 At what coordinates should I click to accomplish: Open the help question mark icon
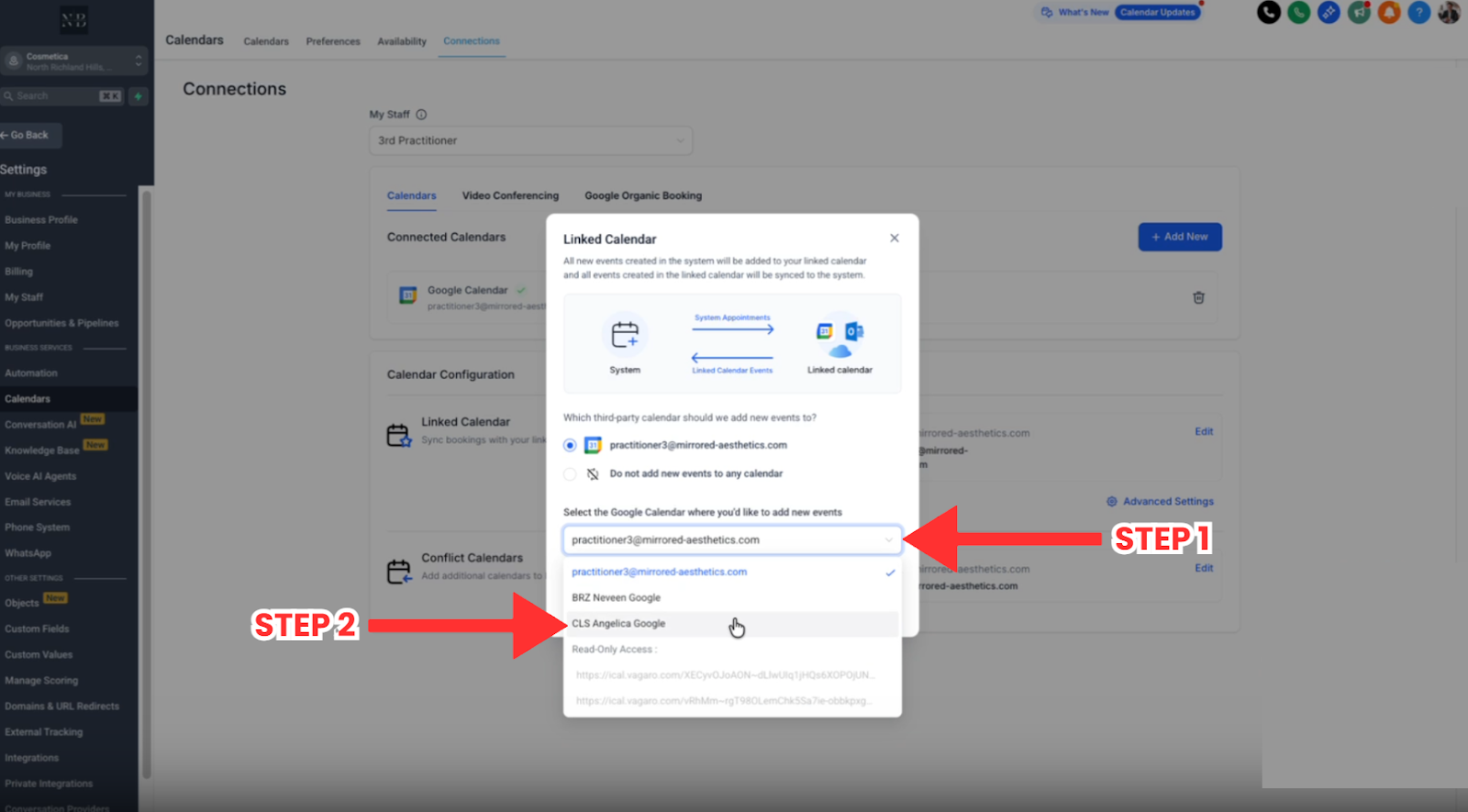(x=1419, y=12)
